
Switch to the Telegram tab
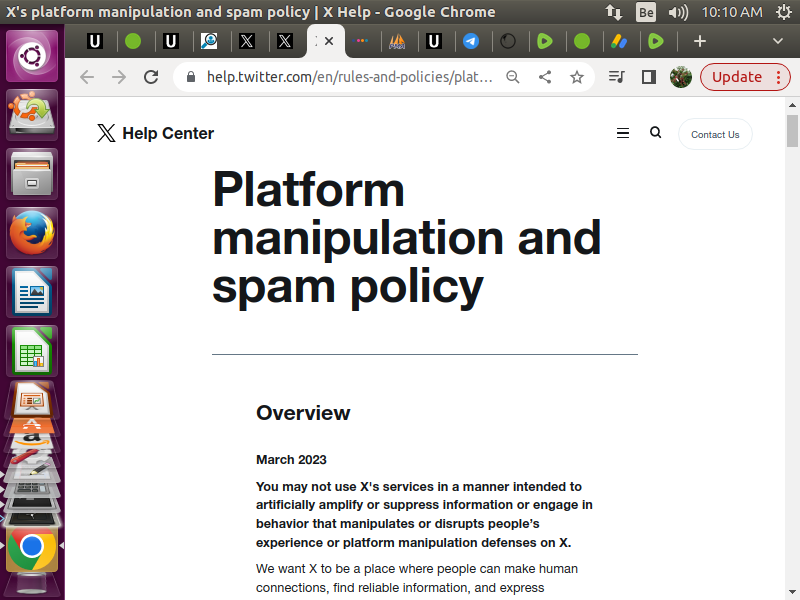click(x=471, y=41)
